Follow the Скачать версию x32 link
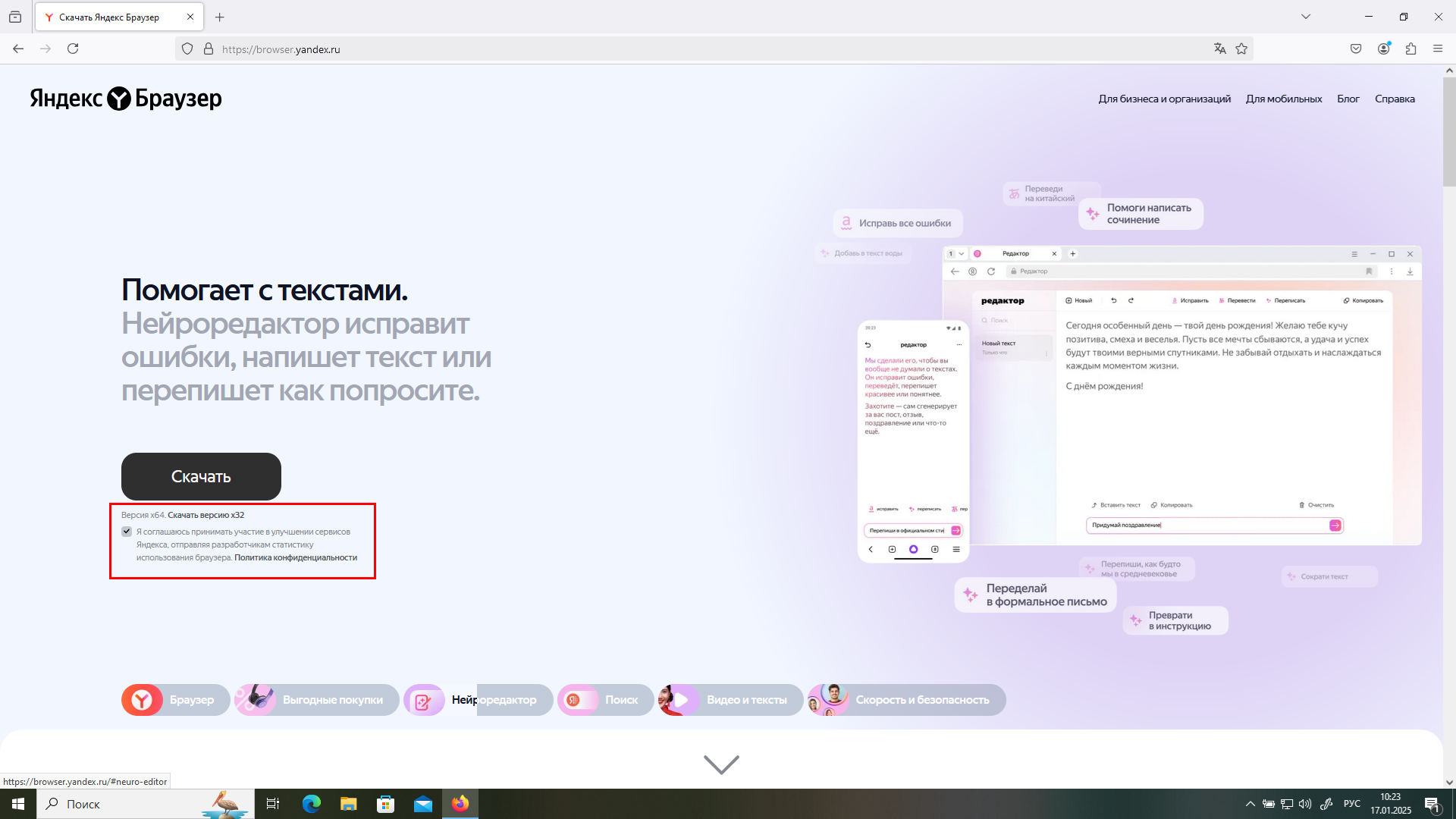The image size is (1456, 819). (x=206, y=514)
